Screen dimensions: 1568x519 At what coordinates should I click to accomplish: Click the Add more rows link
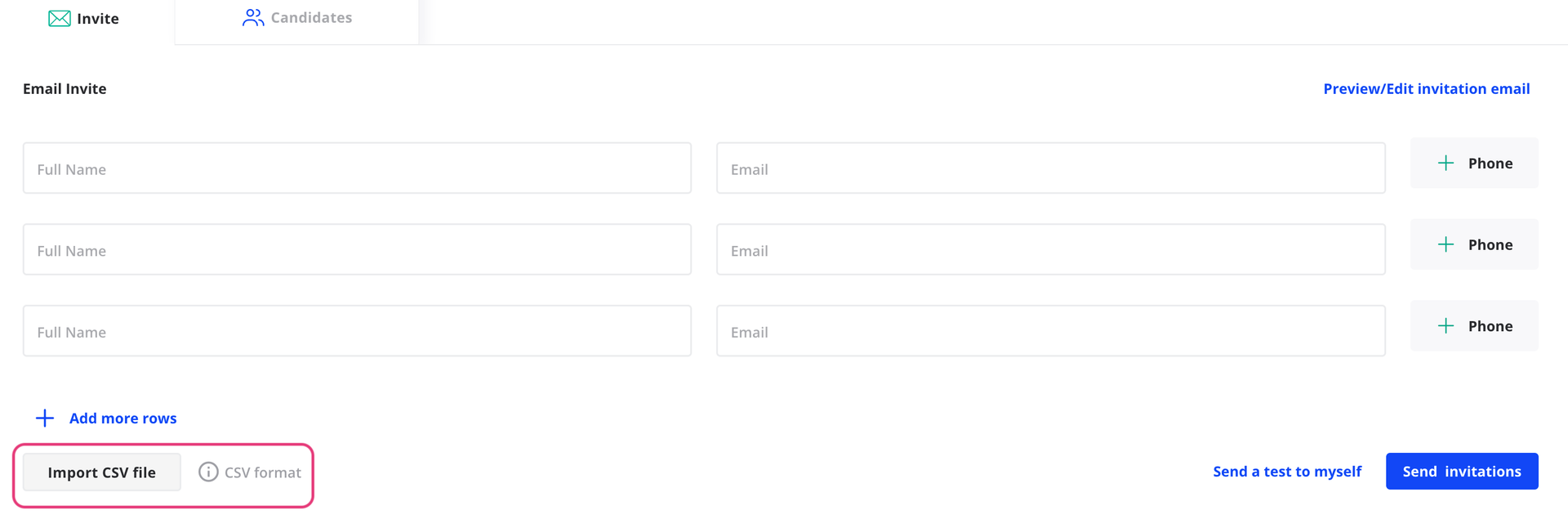coord(122,418)
